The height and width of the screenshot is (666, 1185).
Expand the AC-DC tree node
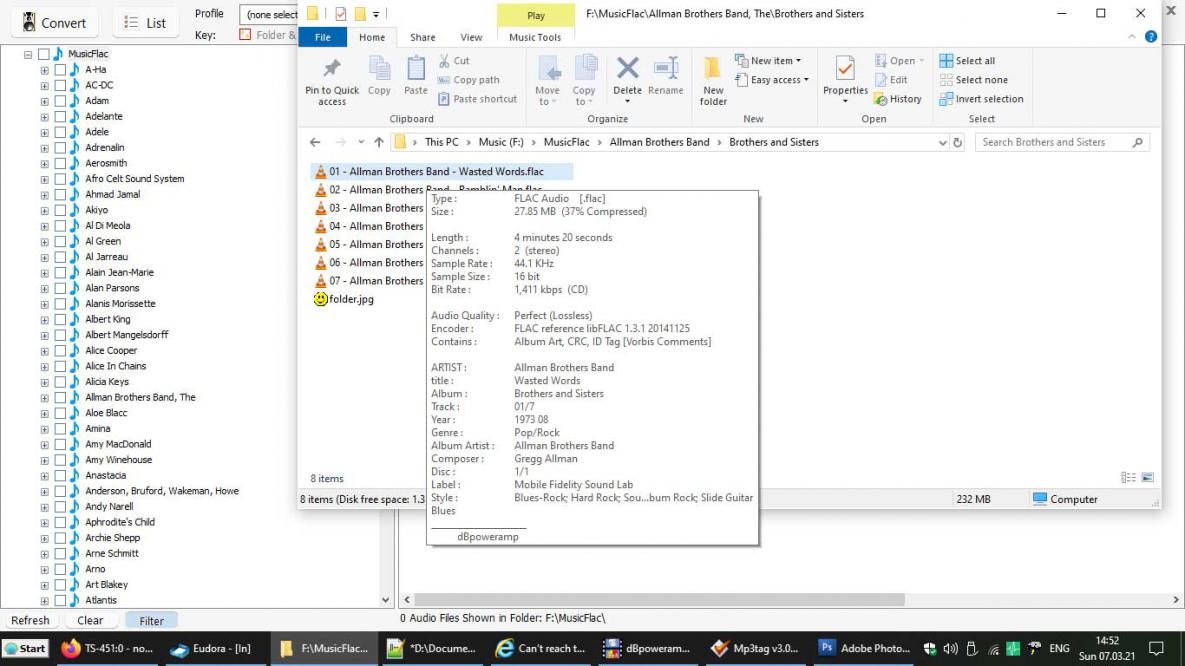coord(44,86)
